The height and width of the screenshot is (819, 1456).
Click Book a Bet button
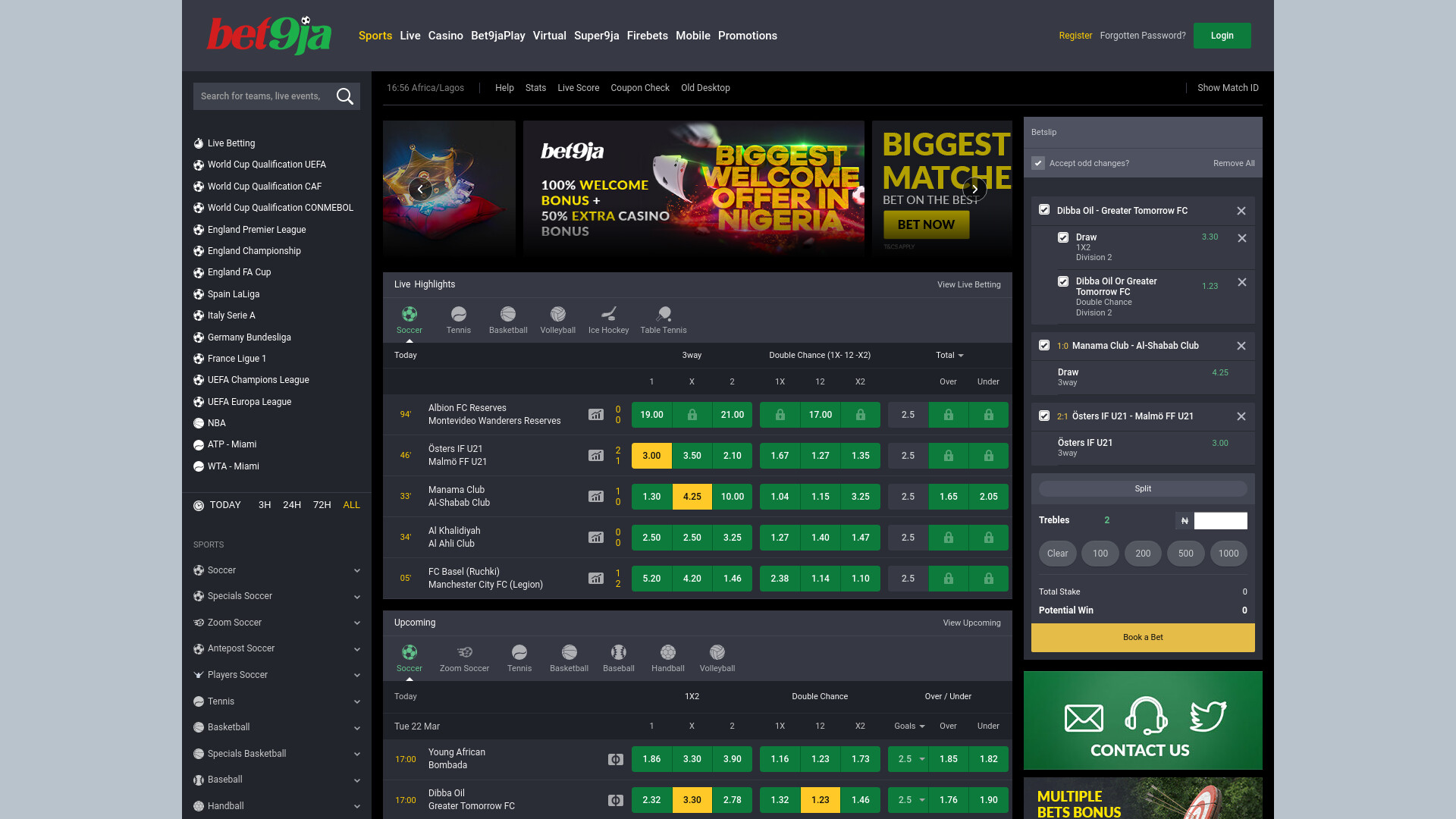coord(1143,638)
